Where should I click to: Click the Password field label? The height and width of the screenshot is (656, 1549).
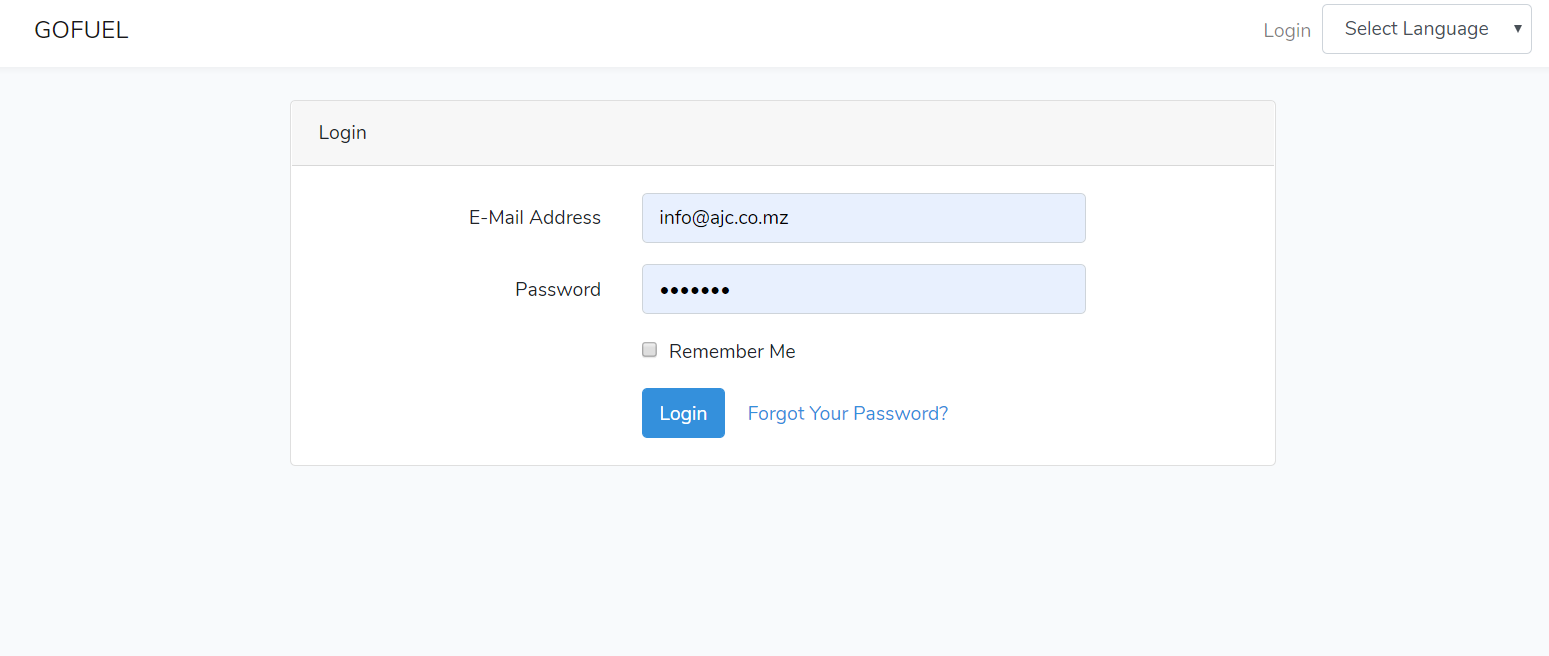coord(558,289)
